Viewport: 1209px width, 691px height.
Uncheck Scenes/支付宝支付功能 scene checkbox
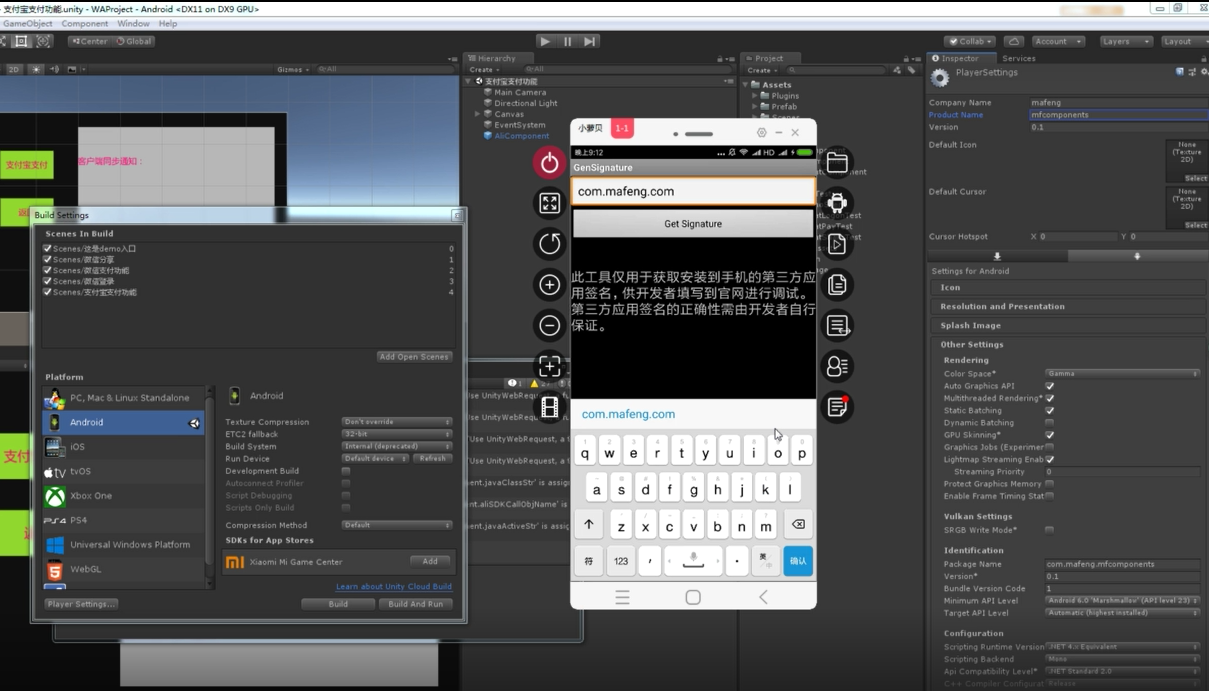47,292
